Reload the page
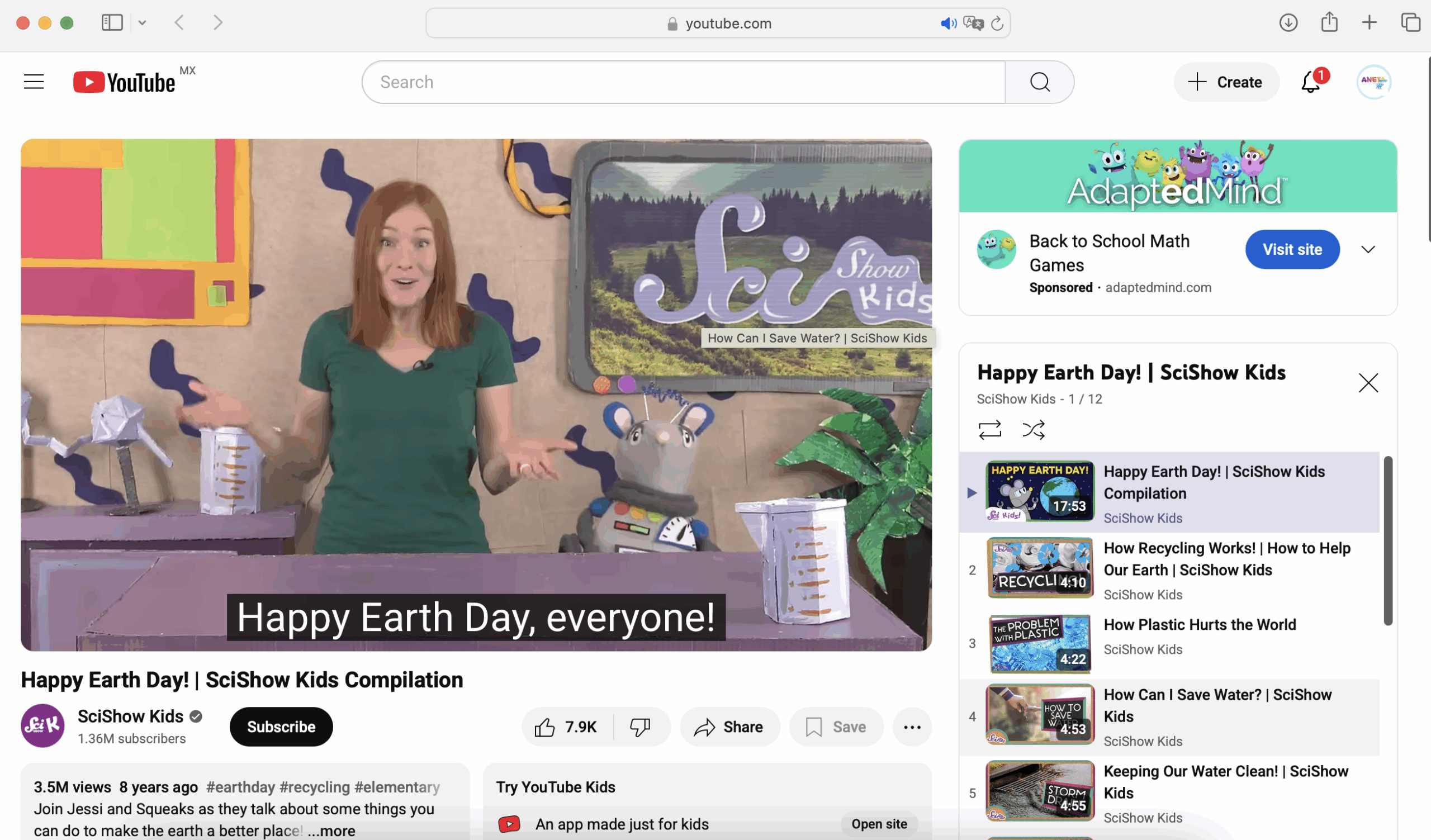The height and width of the screenshot is (840, 1431). [997, 23]
